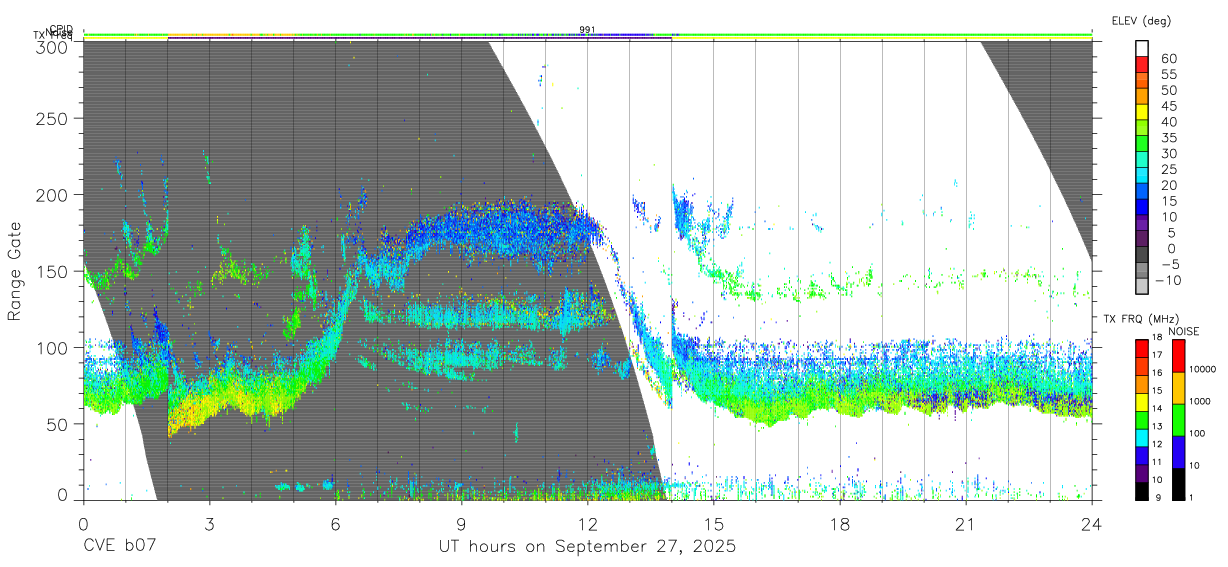The image size is (1228, 567).
Task: Click the 'UT hours on September 27, 2025' label
Action: 587,547
